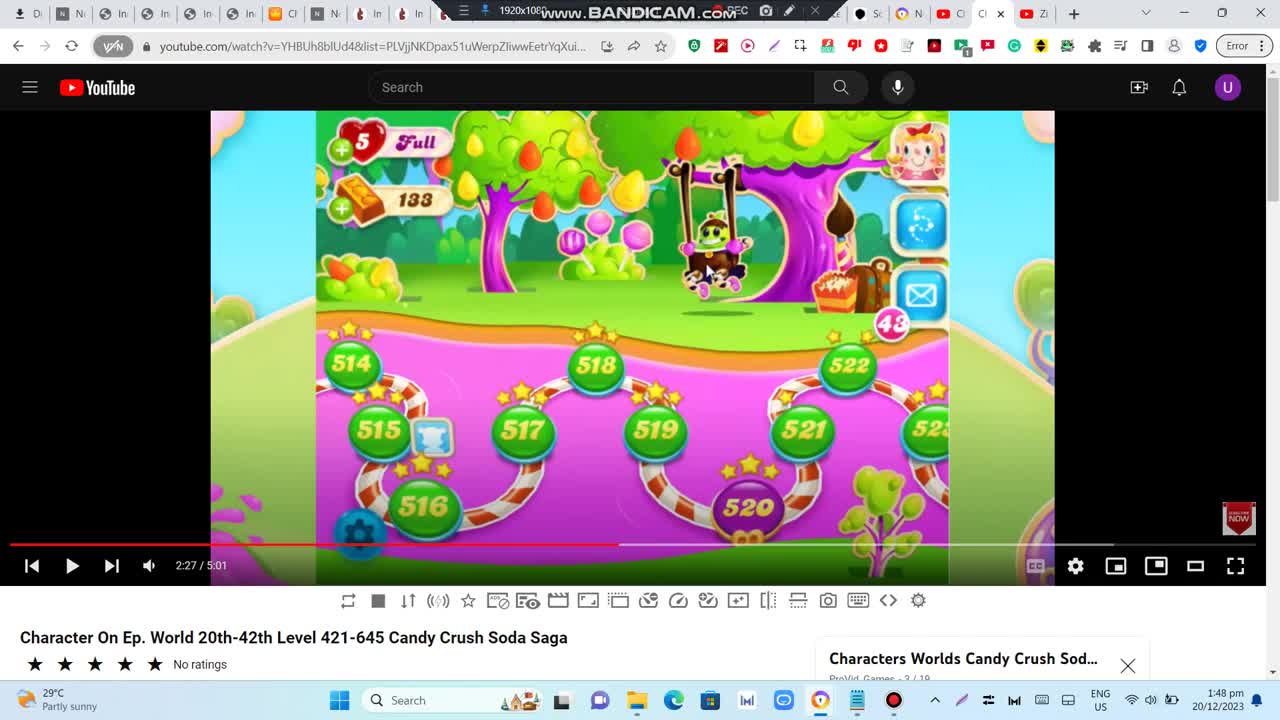Click the Error menu button in Chrome
Screen dimensions: 1280x720
click(1244, 46)
